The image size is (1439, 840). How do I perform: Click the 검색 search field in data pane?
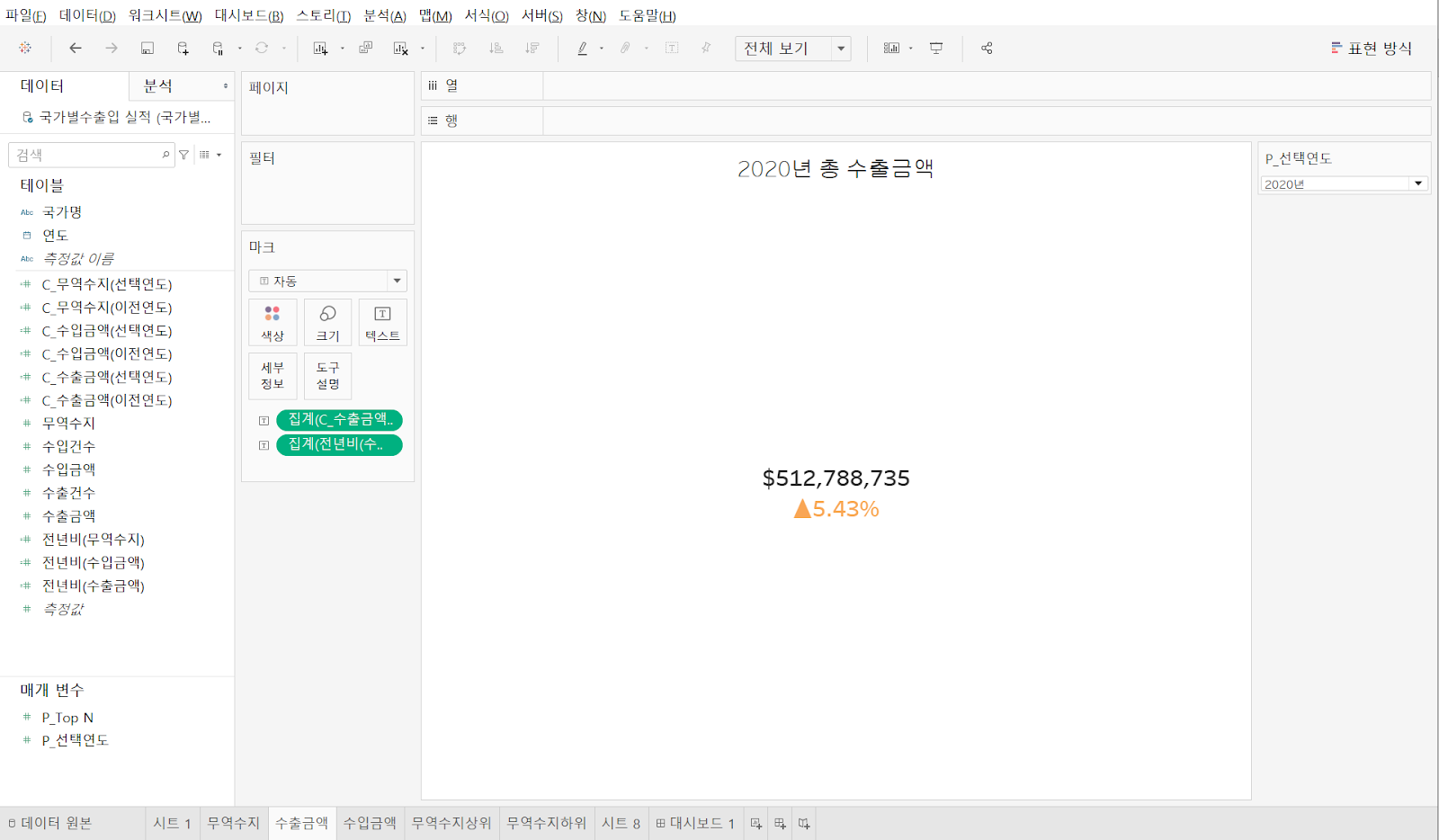[x=91, y=155]
